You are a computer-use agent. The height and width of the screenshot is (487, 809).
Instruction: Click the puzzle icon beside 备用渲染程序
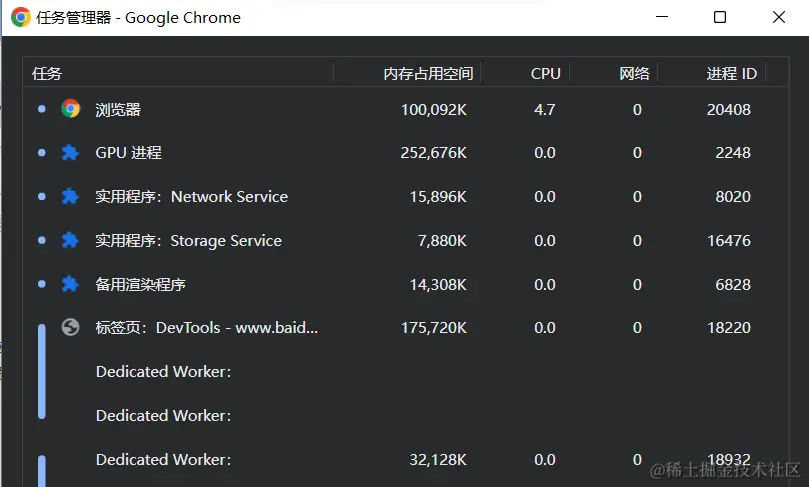pos(70,285)
